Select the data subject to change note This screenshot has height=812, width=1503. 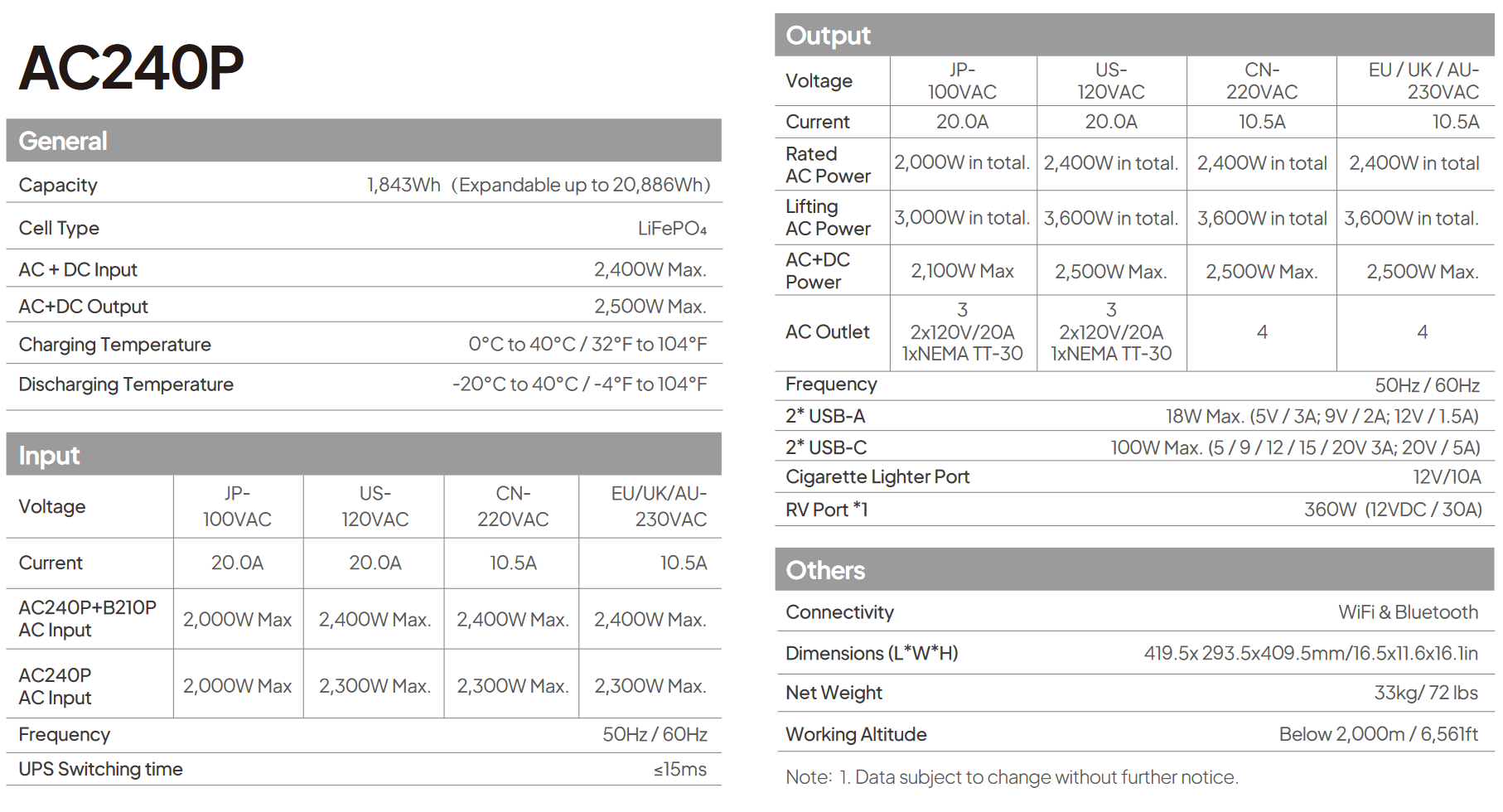click(1012, 777)
